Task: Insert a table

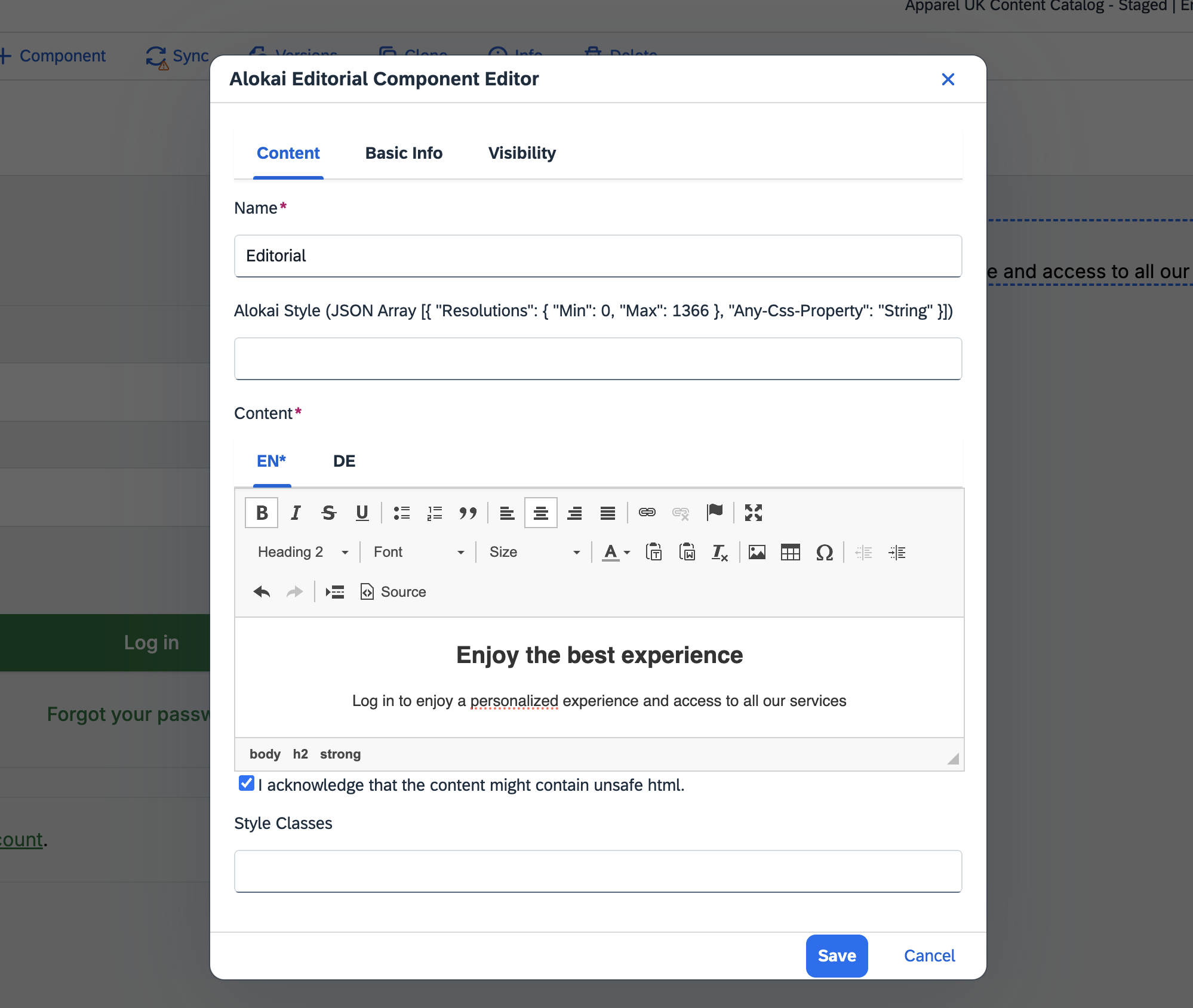Action: tap(791, 552)
